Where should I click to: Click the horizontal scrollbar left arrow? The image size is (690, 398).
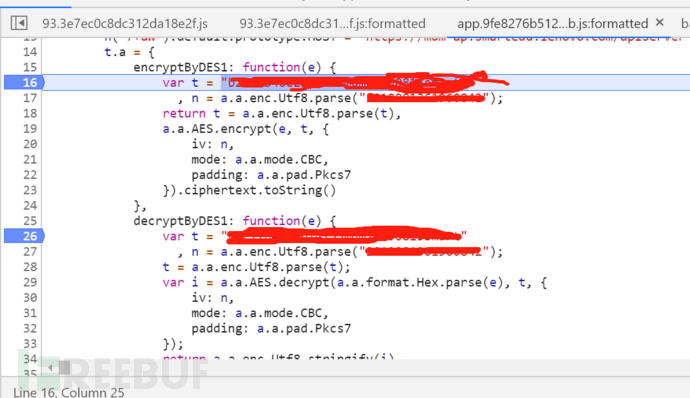(x=51, y=367)
